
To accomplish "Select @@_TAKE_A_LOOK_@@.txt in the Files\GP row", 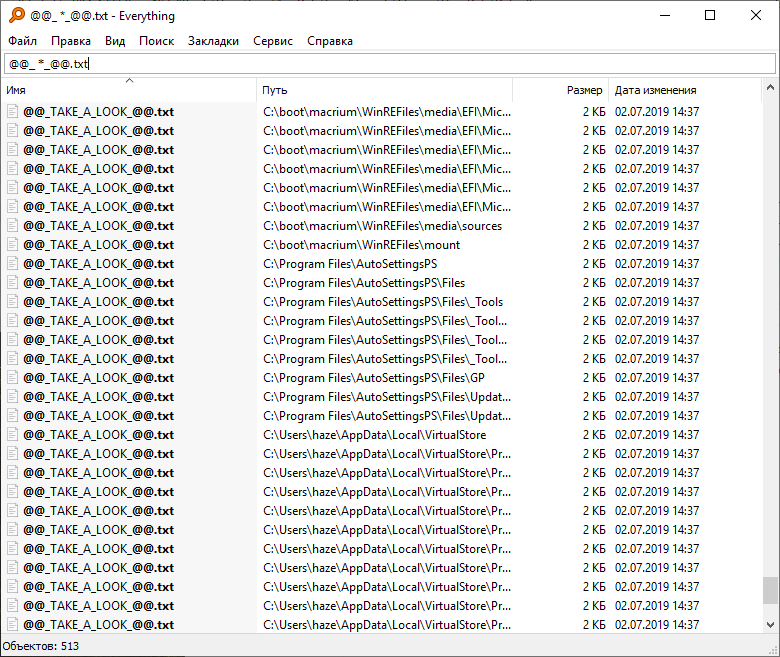I will point(98,377).
